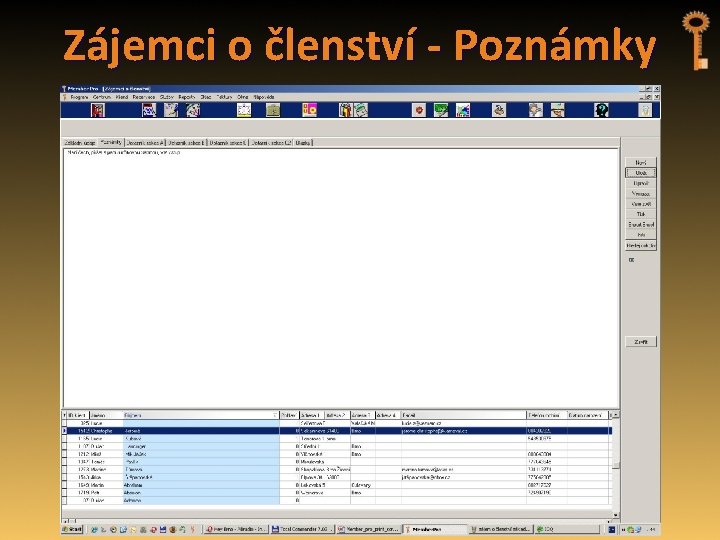Image resolution: width=720 pixels, height=540 pixels.
Task: Sort by the Jméno column header
Action: (106, 415)
